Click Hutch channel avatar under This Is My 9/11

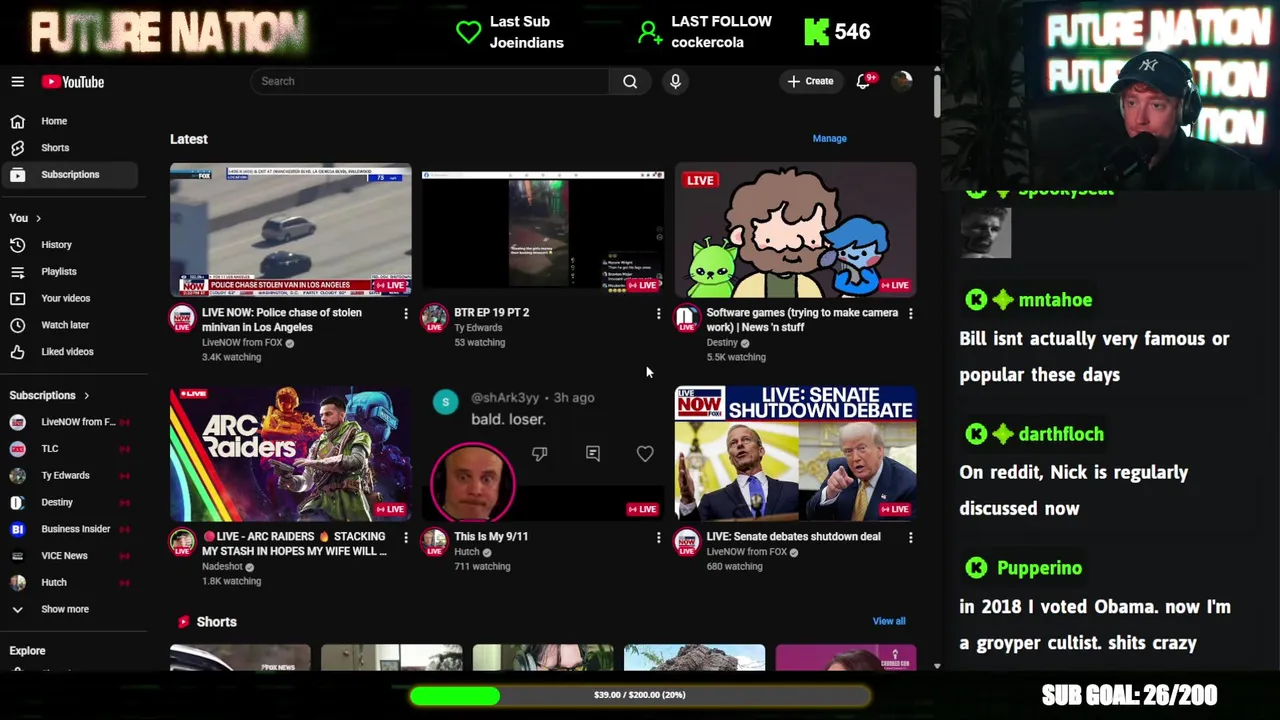click(x=434, y=543)
